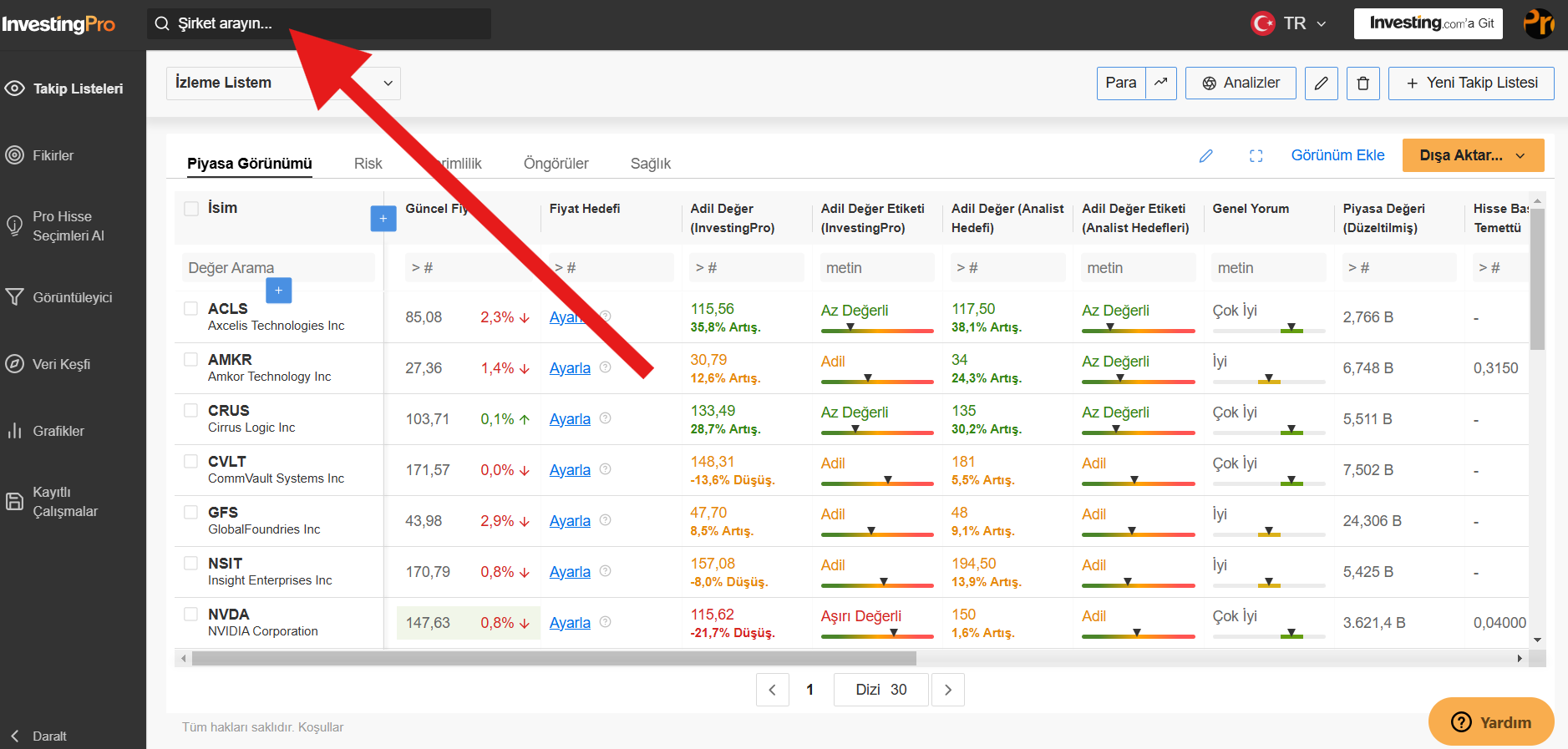Click info icon next to CVLT Ayarla
This screenshot has height=749, width=1568.
click(x=606, y=469)
